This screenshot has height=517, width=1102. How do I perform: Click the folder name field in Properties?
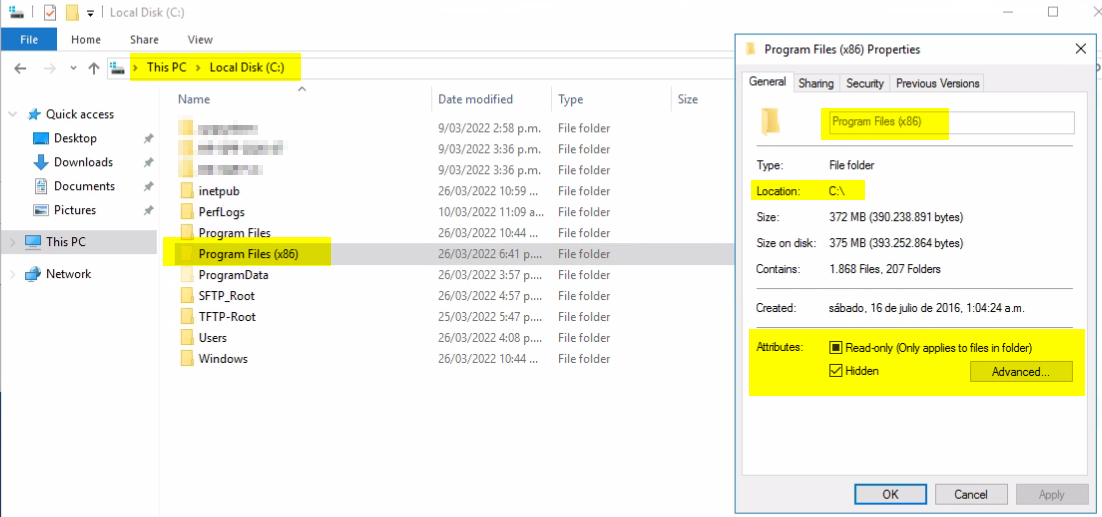click(948, 122)
